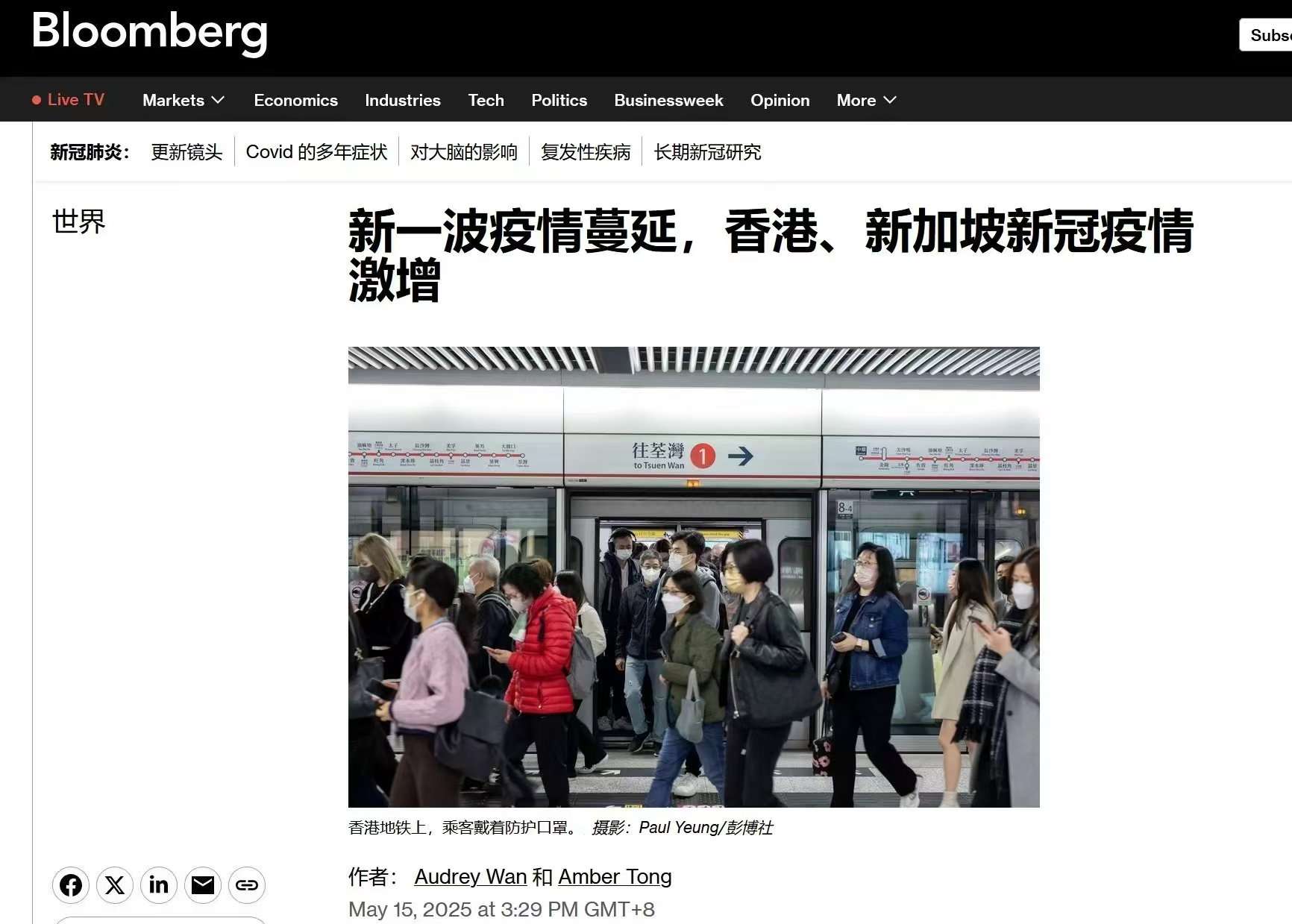The height and width of the screenshot is (924, 1292).
Task: Click the Subscribe button
Action: 1267,35
